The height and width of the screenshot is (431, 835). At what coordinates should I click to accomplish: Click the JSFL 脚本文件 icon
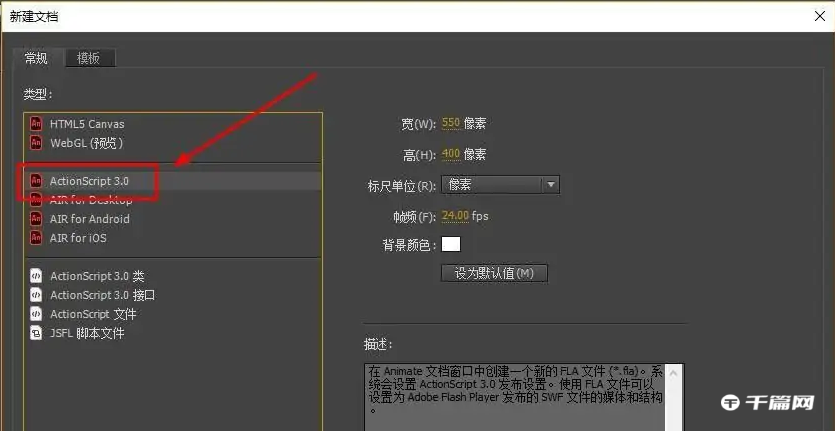tap(36, 333)
